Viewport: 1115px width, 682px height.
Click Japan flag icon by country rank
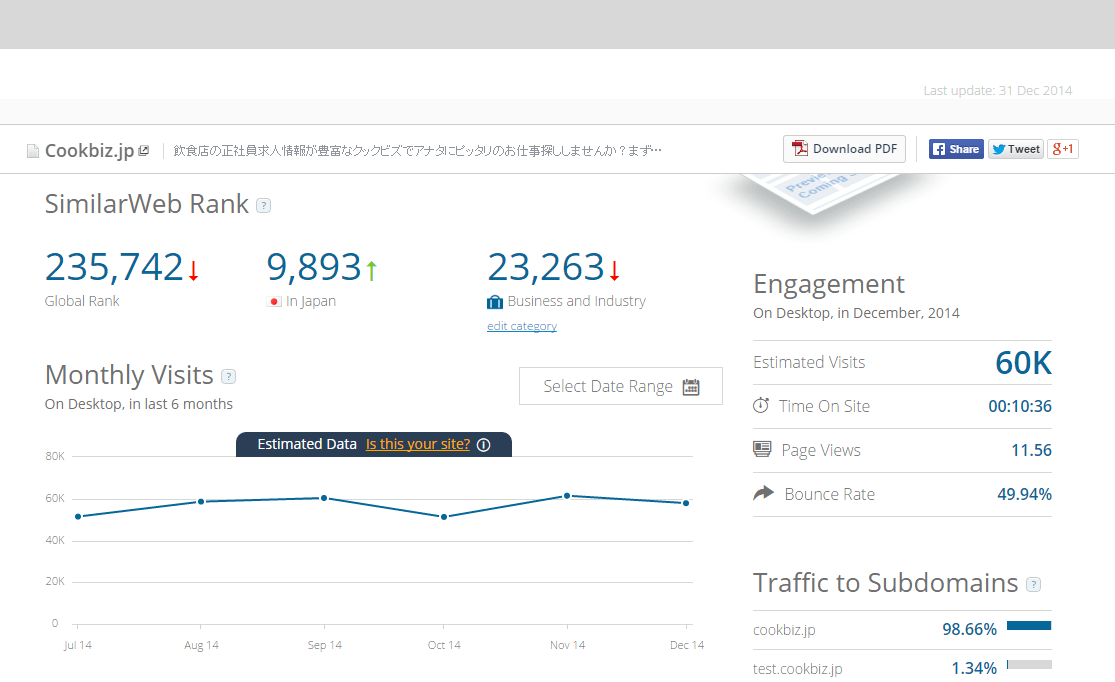[274, 302]
